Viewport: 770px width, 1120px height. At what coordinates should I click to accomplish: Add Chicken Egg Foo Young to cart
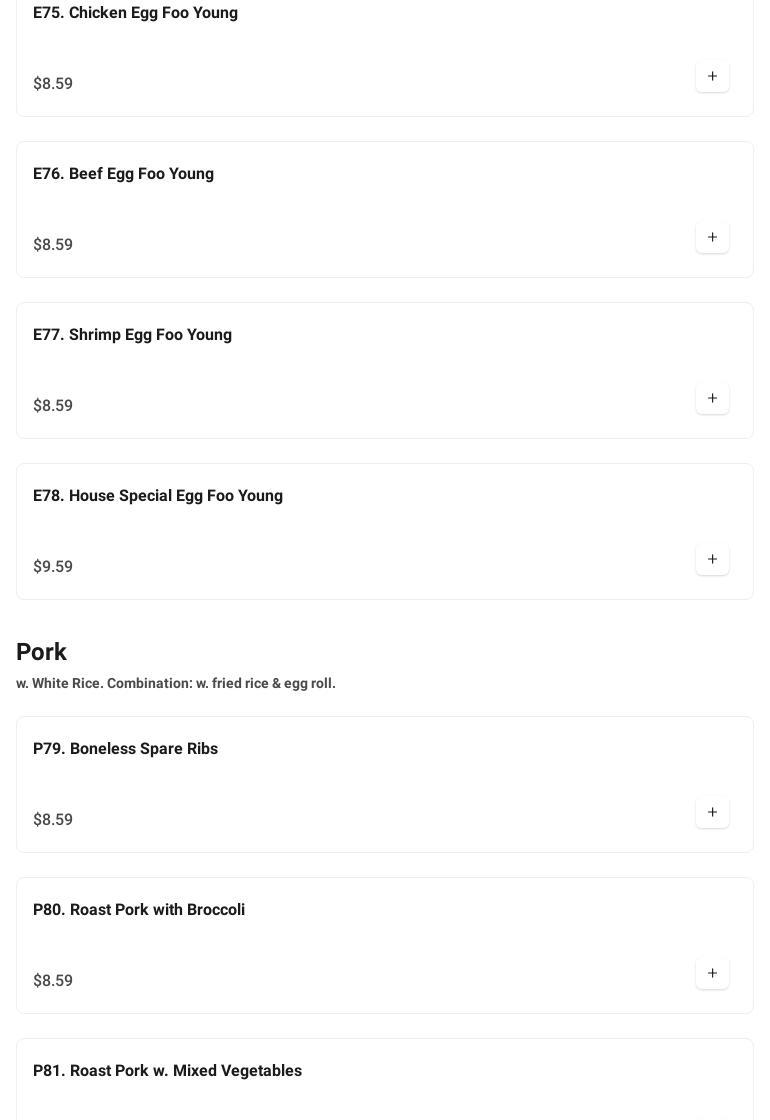tap(712, 77)
